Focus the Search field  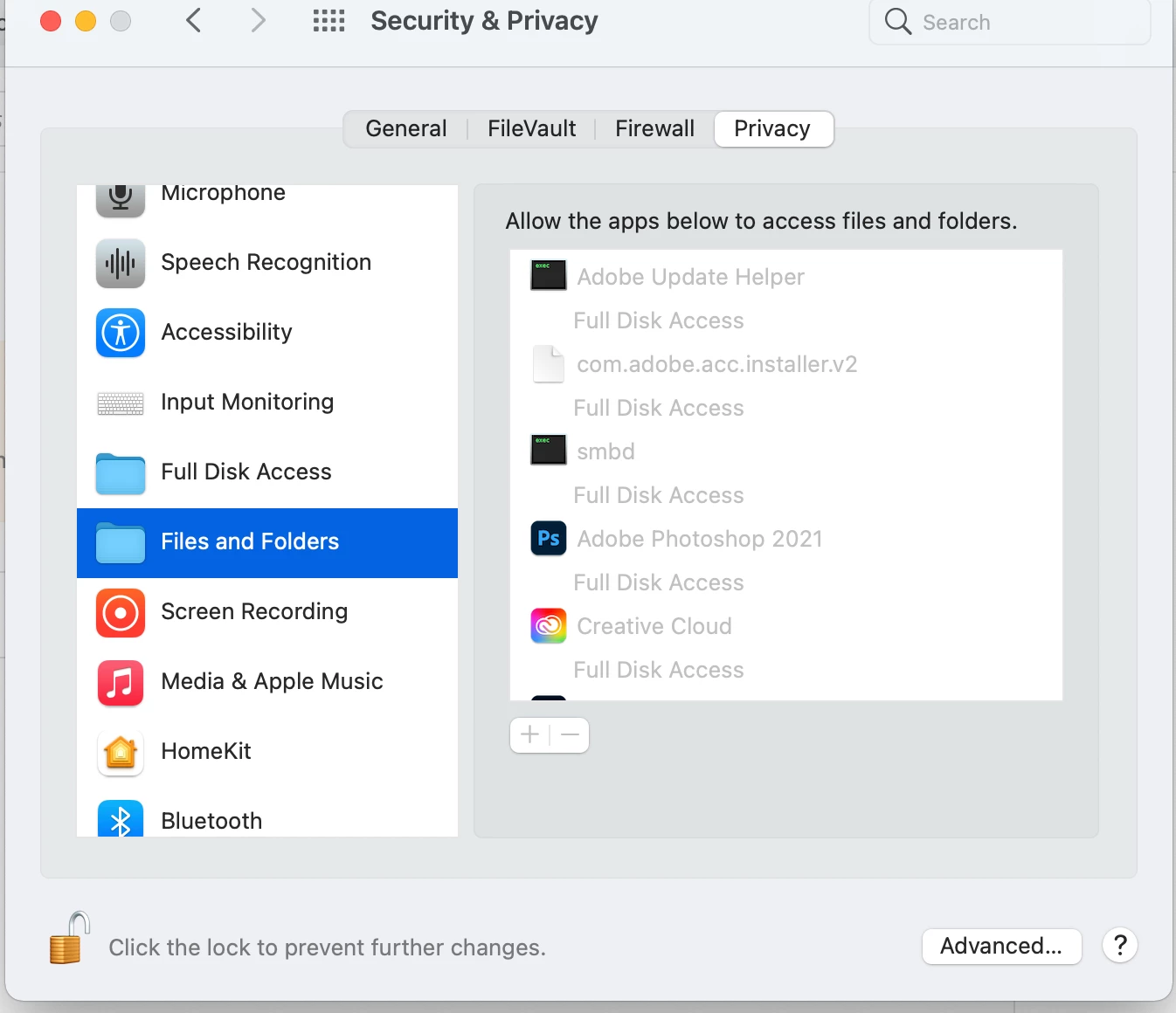(1010, 22)
